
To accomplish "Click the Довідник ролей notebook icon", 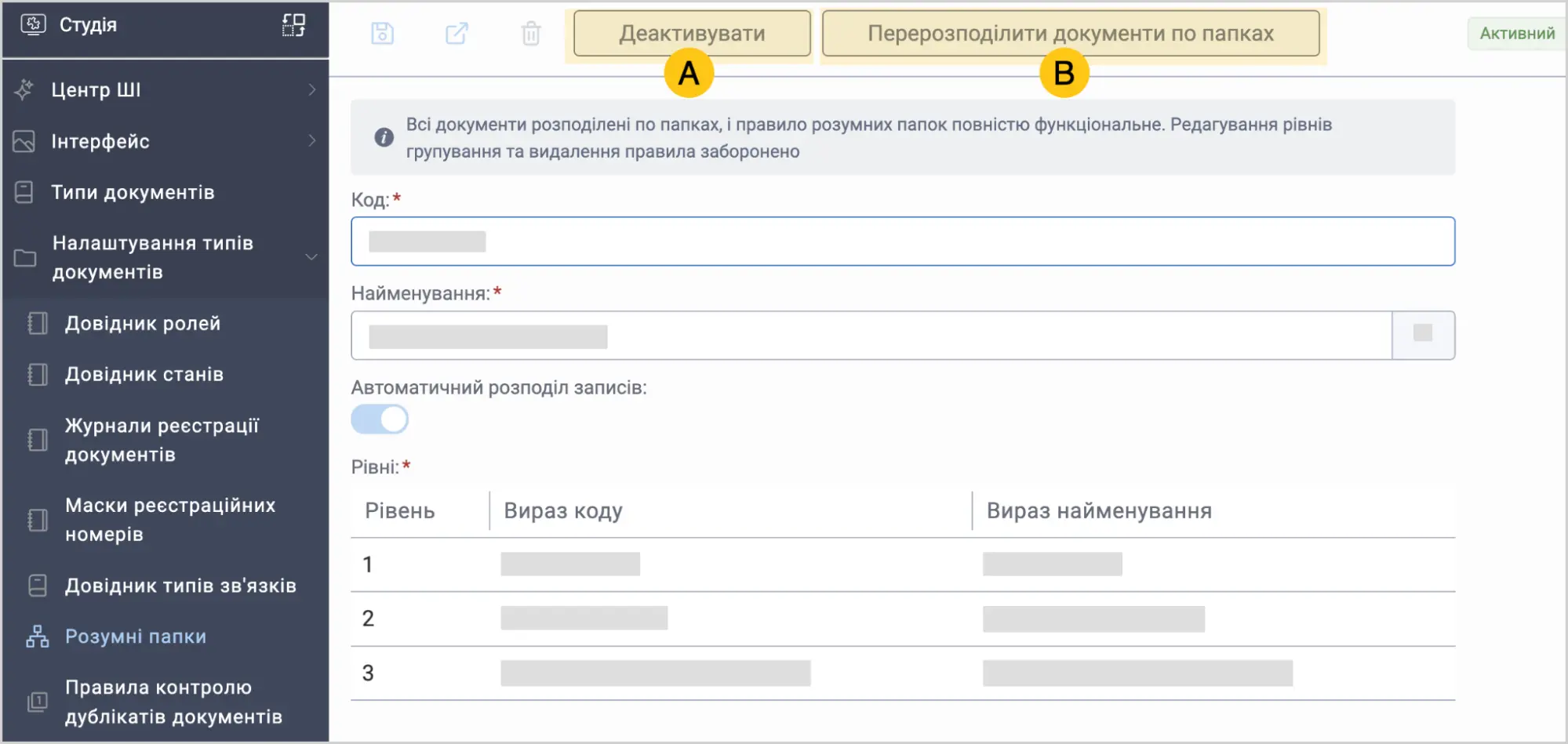I will click(x=38, y=324).
